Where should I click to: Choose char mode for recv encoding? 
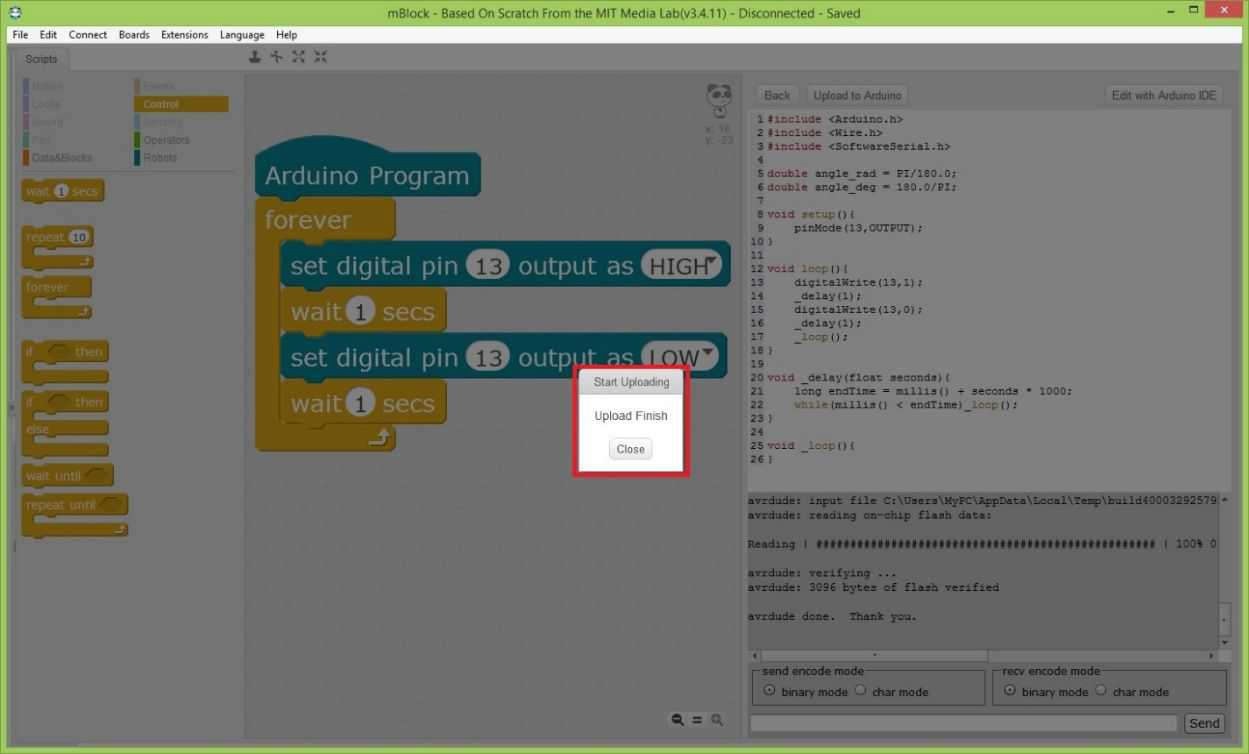click(1101, 690)
